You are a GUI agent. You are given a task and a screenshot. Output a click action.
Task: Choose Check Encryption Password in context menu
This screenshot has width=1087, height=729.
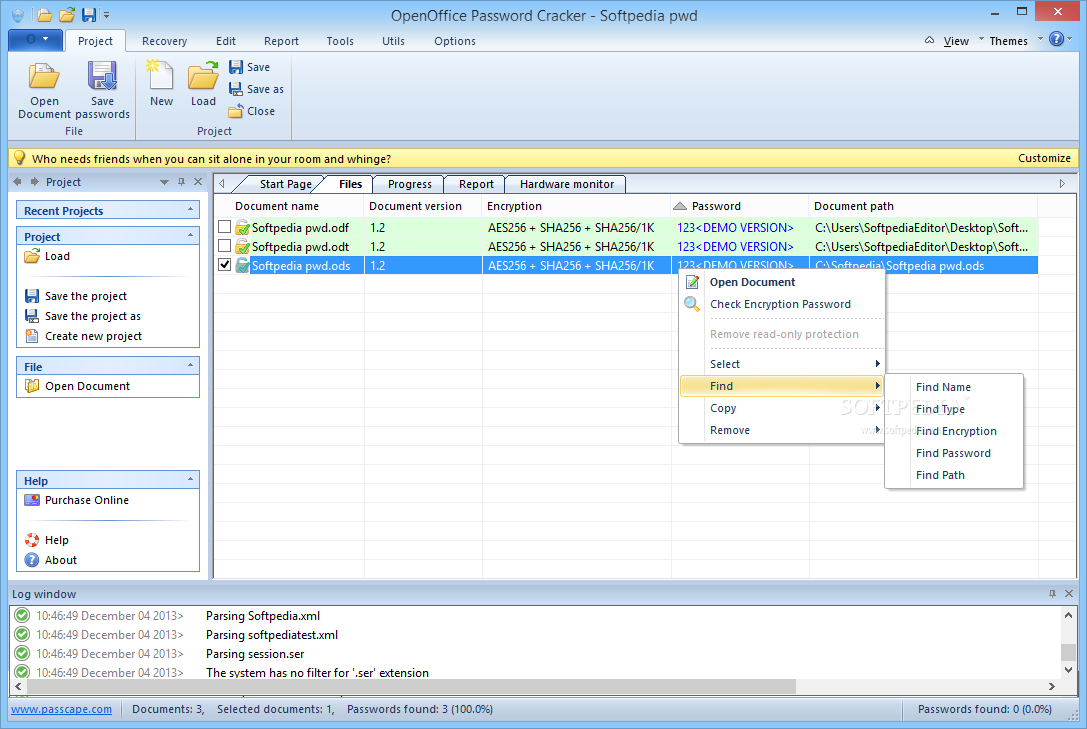coord(780,304)
